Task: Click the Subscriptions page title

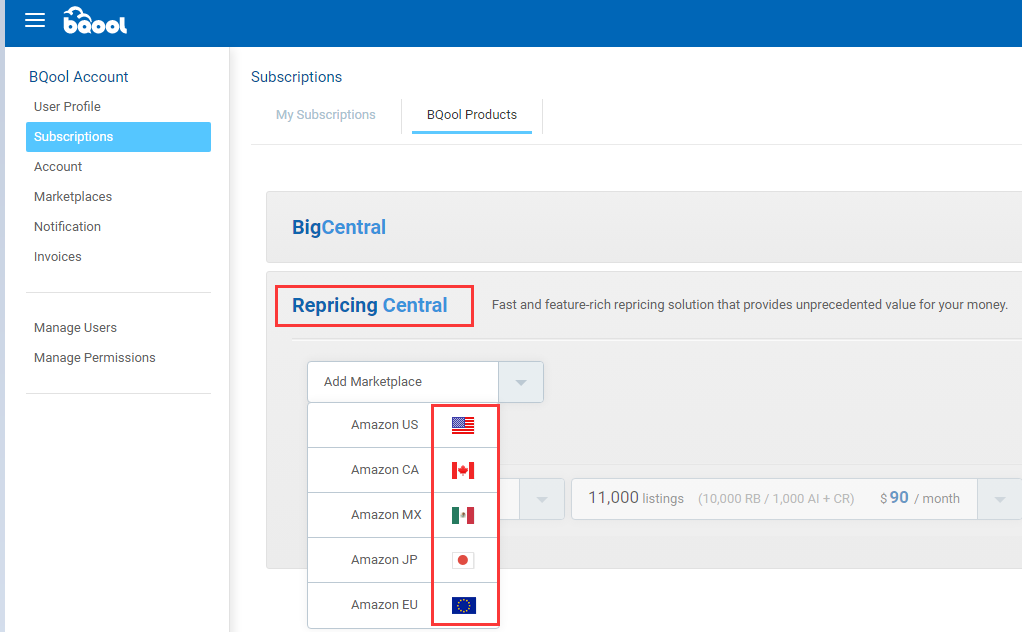Action: click(x=297, y=77)
